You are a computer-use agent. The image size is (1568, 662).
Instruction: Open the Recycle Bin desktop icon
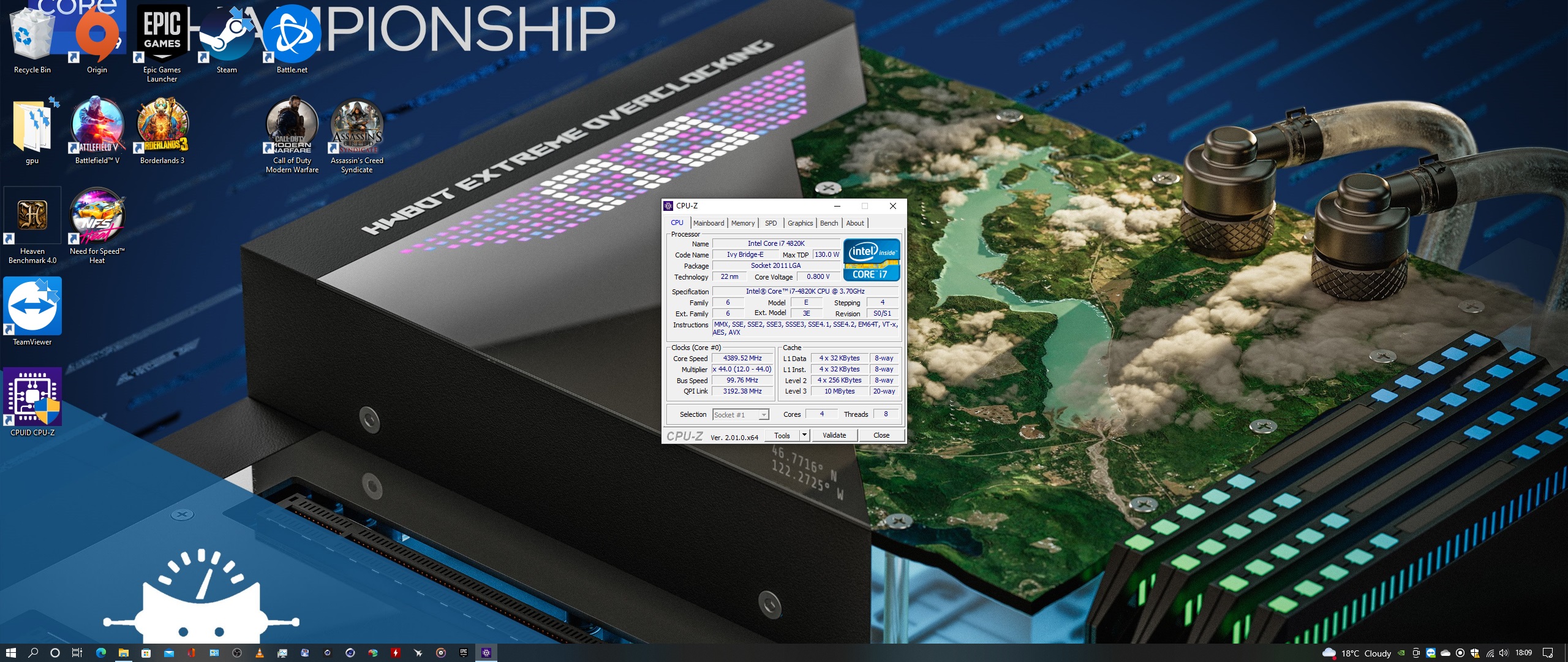click(32, 40)
